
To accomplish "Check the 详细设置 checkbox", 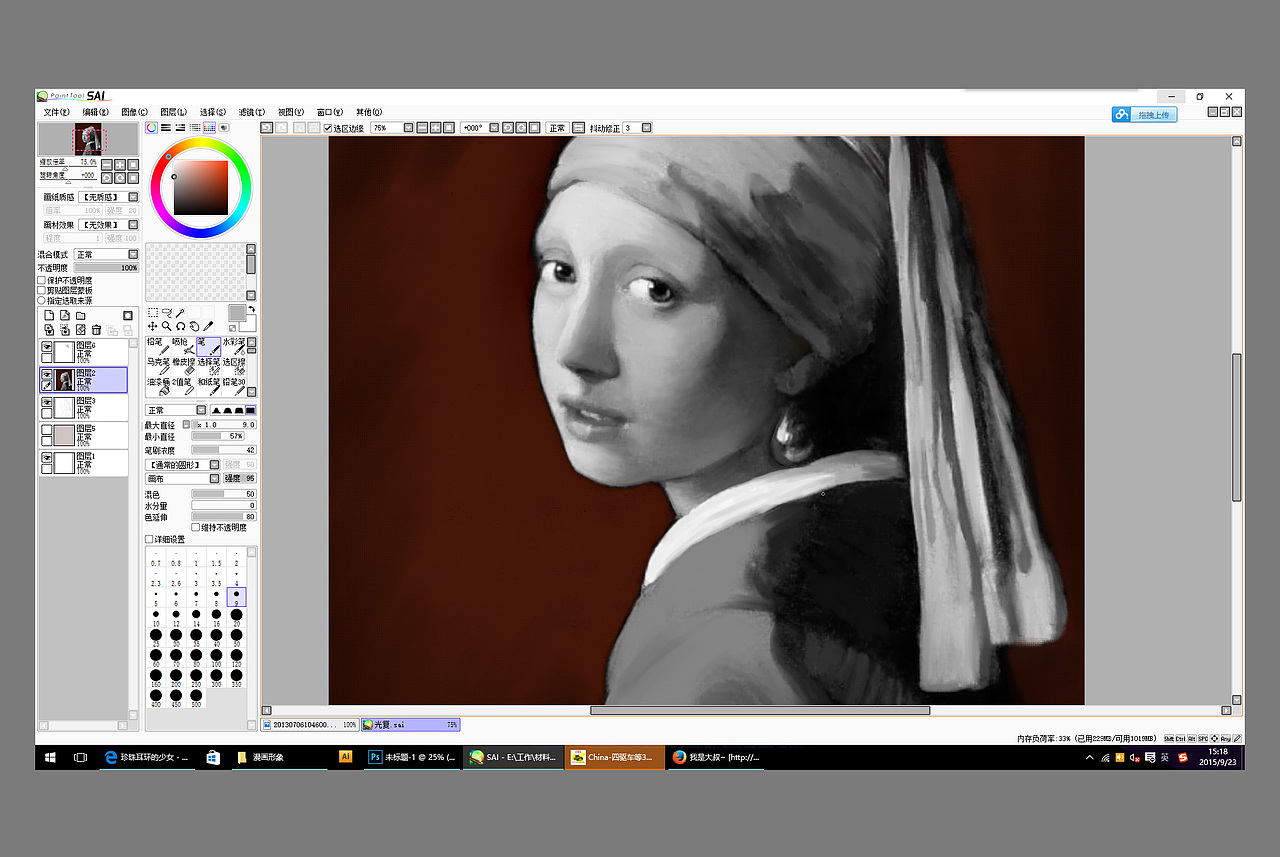I will pos(150,540).
